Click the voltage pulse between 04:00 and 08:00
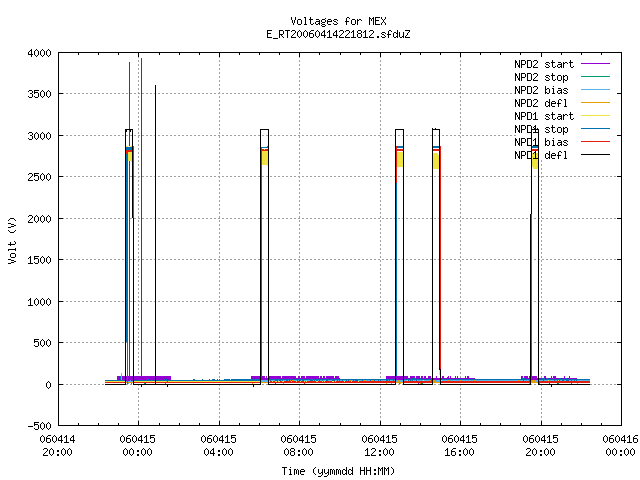Viewport: 640px width, 480px height. point(264,257)
